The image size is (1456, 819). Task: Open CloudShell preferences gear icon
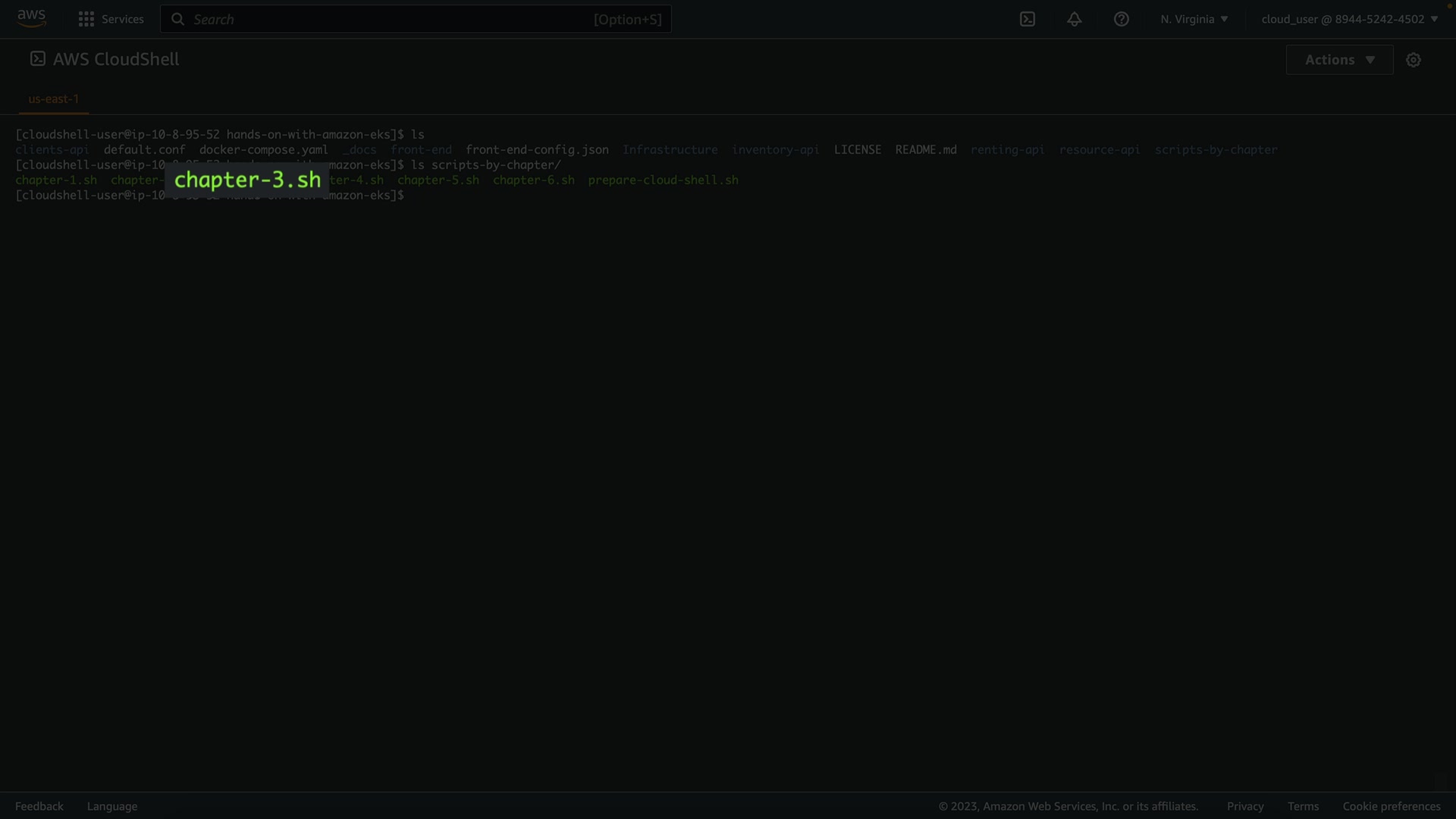point(1414,60)
